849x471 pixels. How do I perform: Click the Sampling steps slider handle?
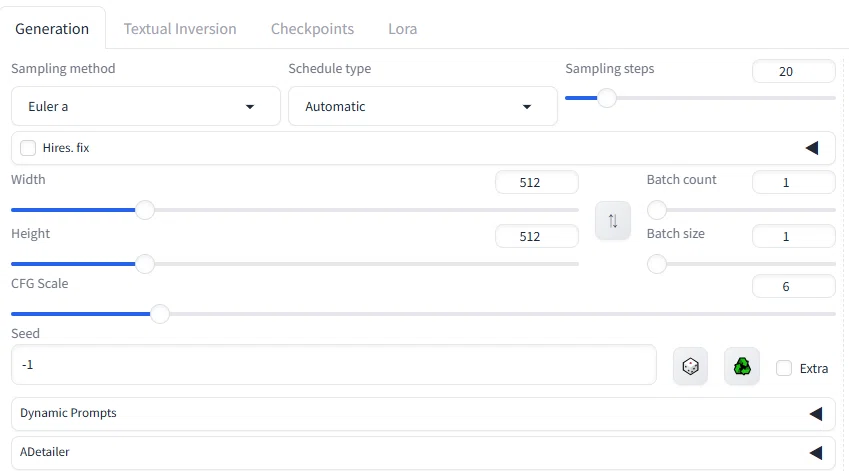point(606,98)
